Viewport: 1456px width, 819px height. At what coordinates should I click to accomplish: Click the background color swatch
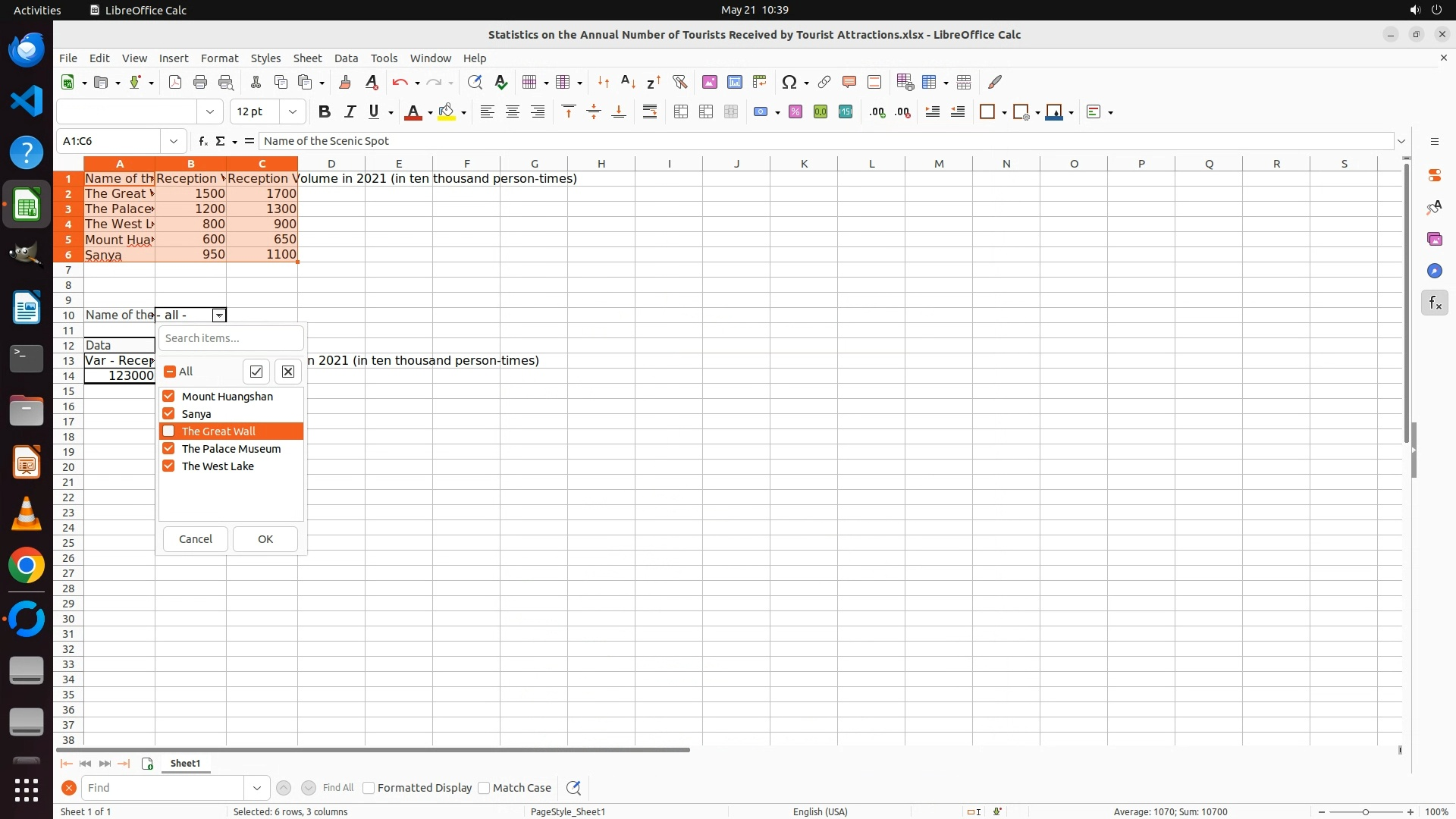(x=447, y=112)
